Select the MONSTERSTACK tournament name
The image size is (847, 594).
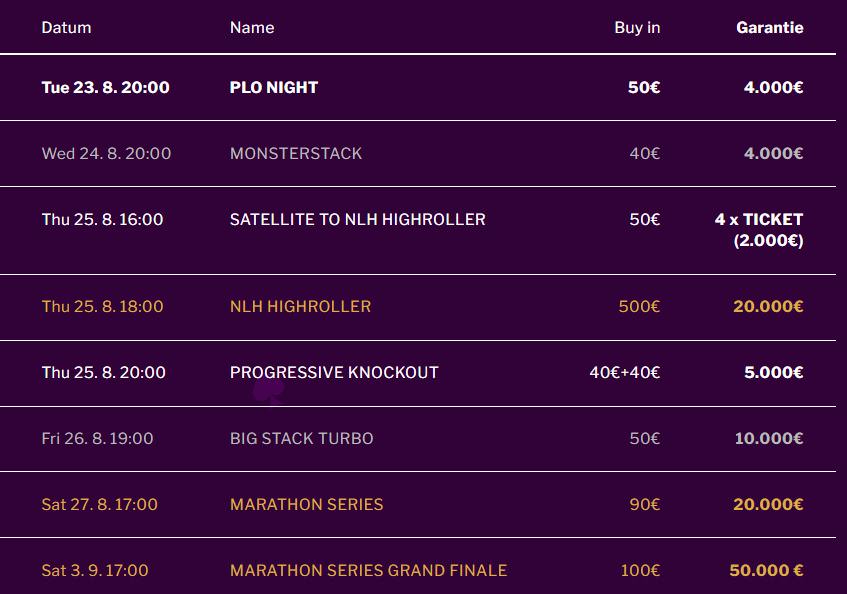[x=296, y=153]
